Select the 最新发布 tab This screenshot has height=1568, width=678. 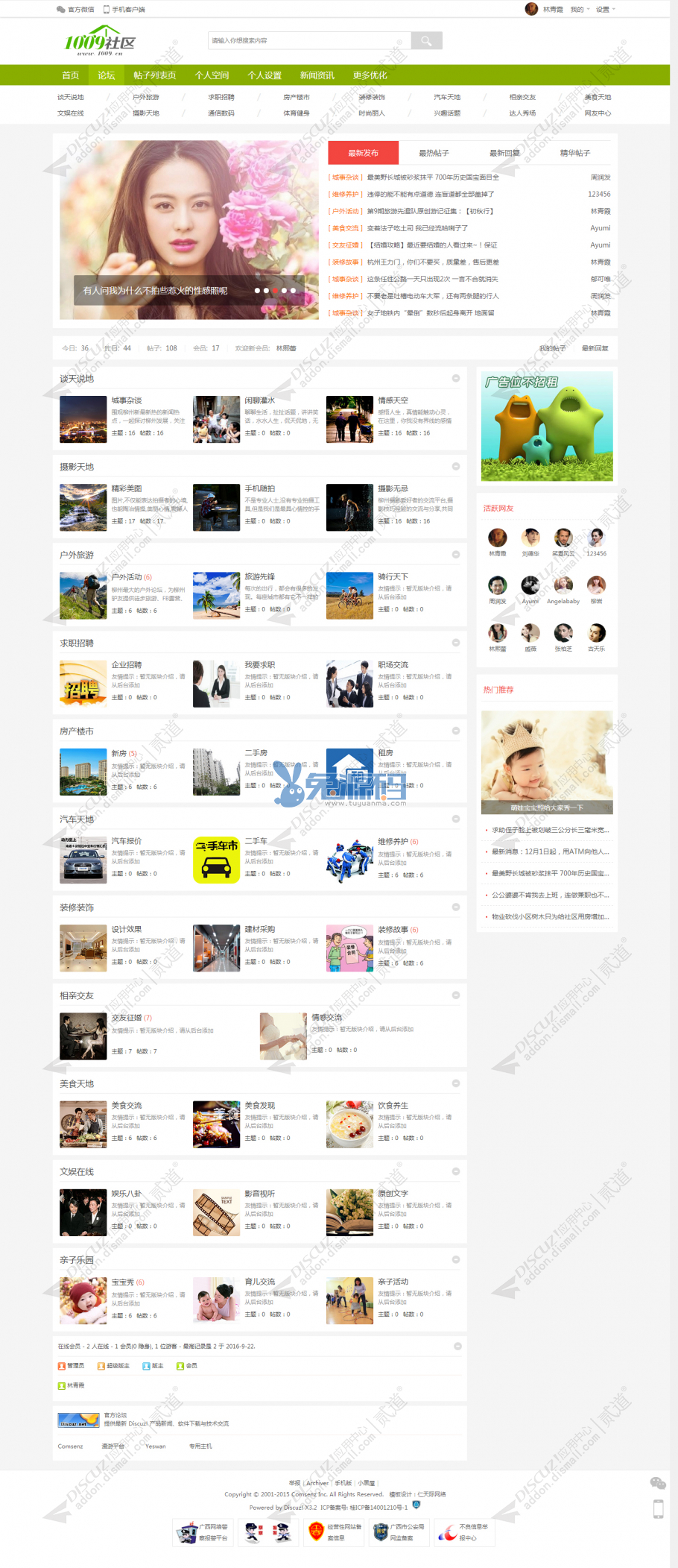coord(364,153)
